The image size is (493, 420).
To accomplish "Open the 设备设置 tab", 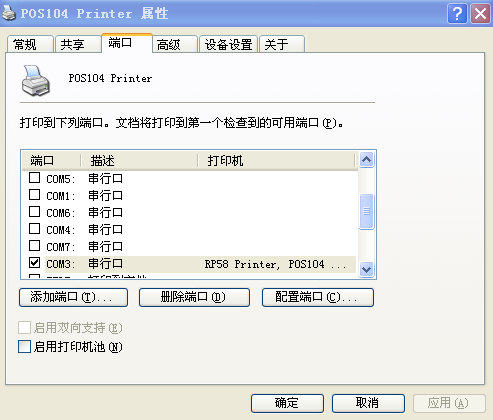I will [228, 44].
